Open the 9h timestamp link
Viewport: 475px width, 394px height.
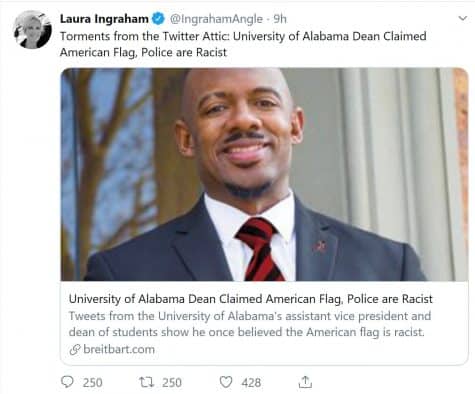tap(280, 19)
